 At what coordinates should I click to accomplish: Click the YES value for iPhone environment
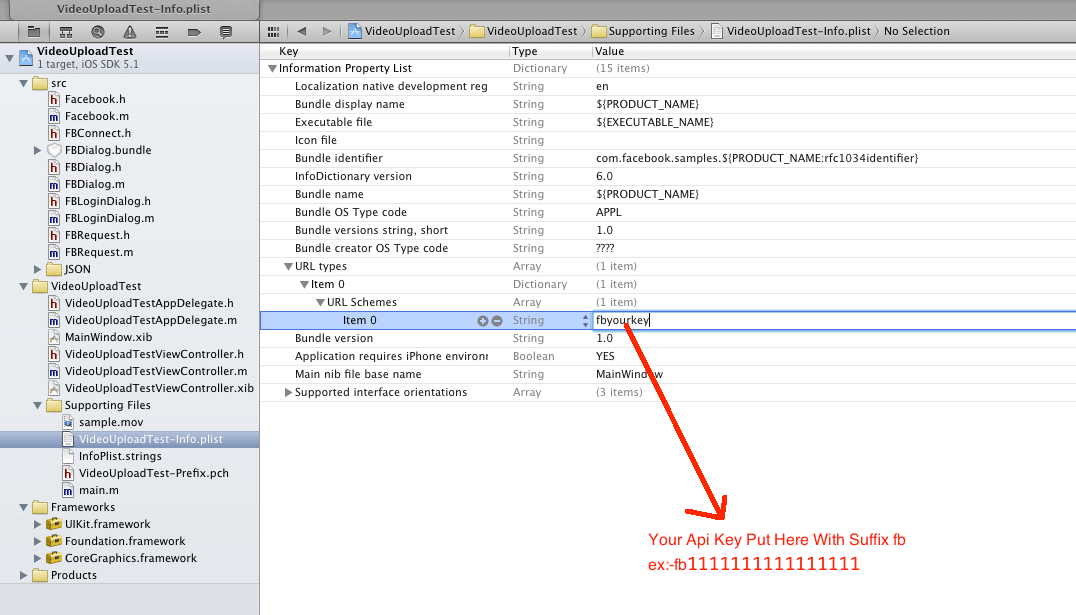click(x=605, y=356)
